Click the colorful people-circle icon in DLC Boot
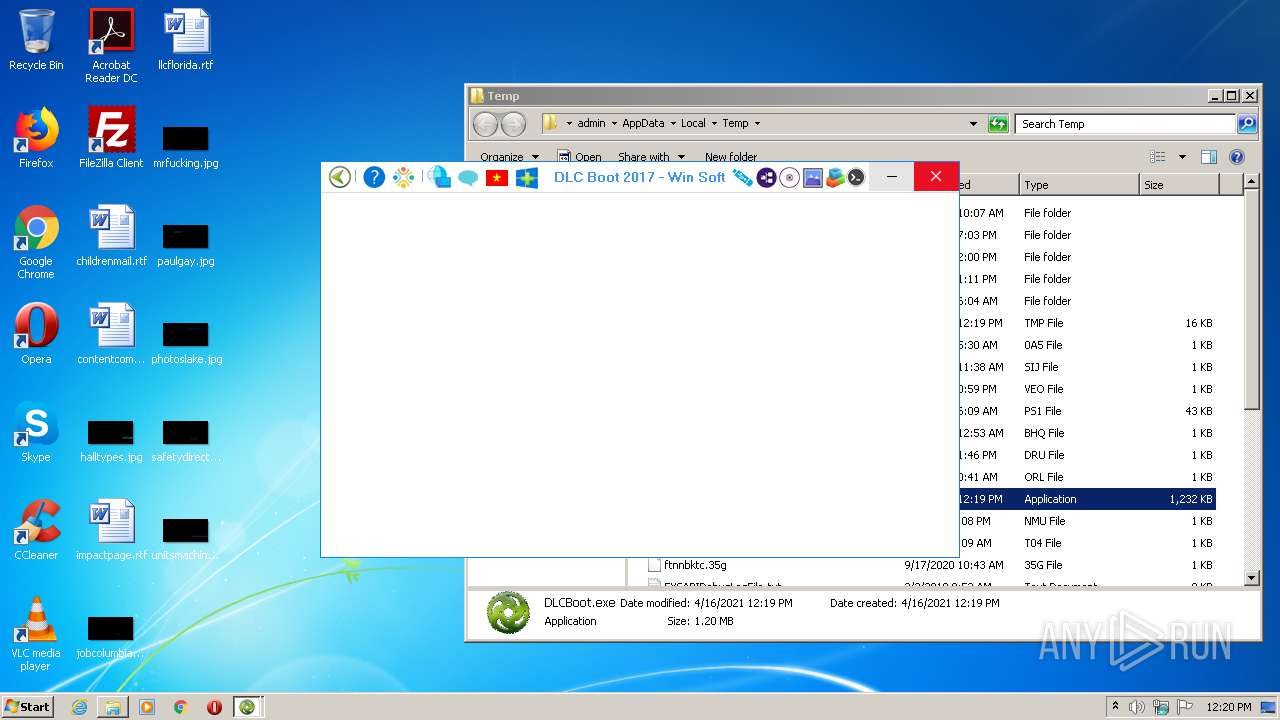 pos(403,177)
